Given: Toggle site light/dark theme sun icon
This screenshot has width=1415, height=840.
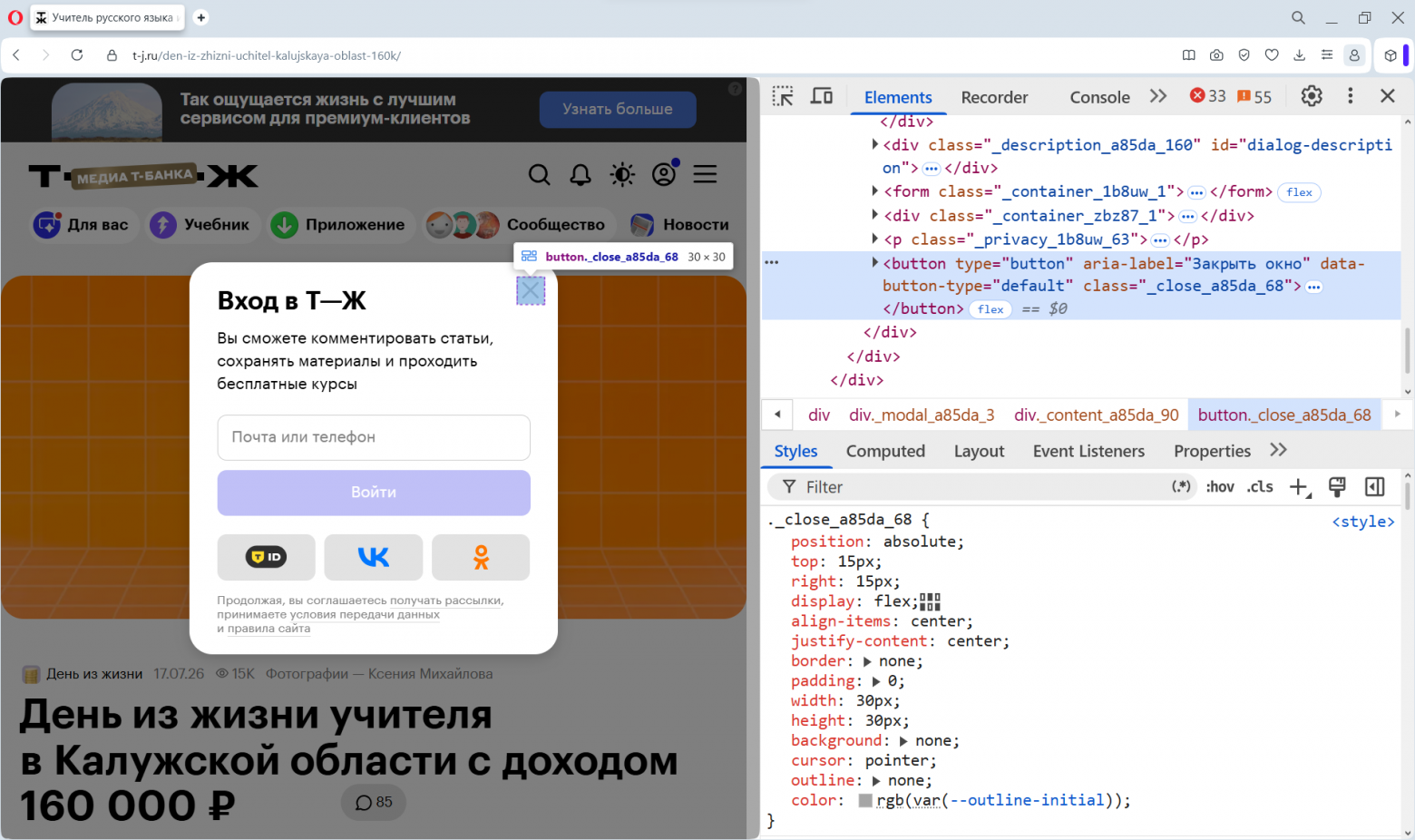Looking at the screenshot, I should [622, 174].
